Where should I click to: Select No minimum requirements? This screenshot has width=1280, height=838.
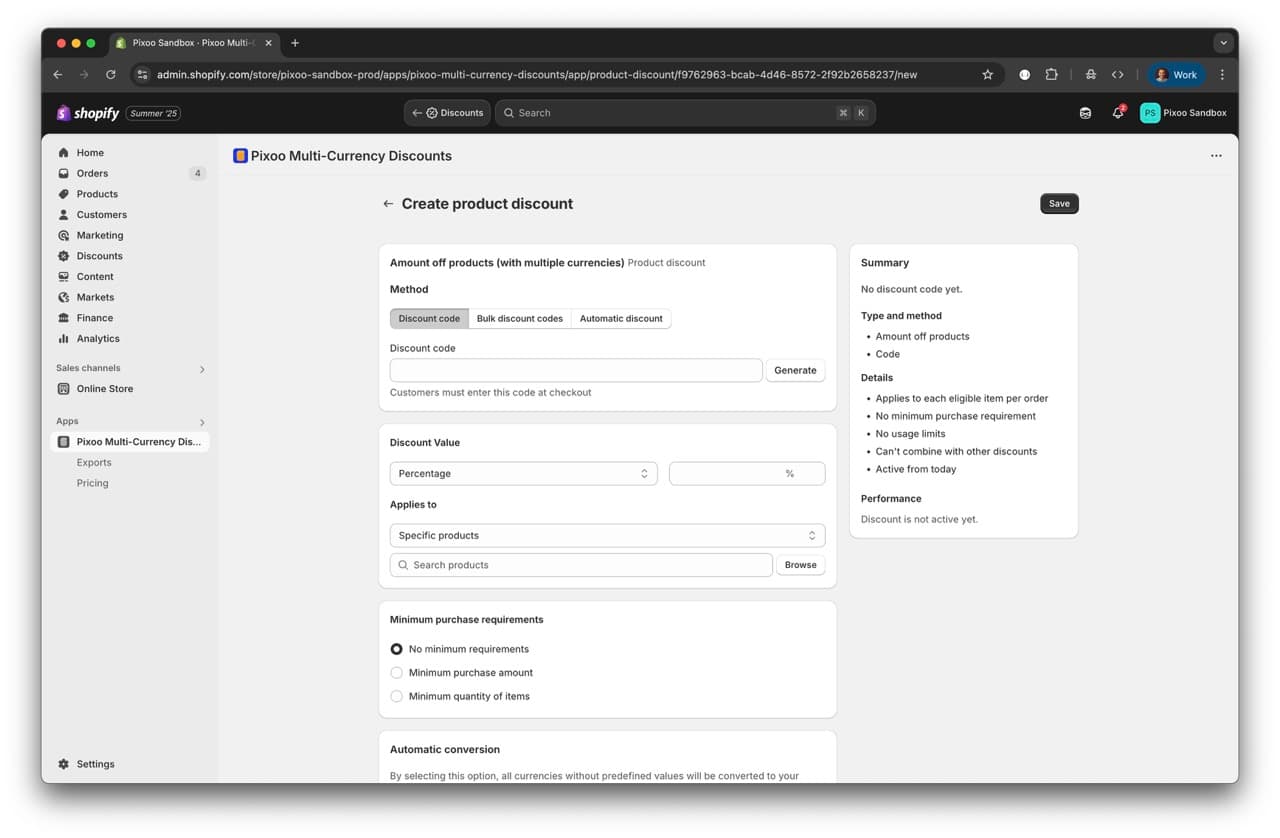[x=397, y=649]
